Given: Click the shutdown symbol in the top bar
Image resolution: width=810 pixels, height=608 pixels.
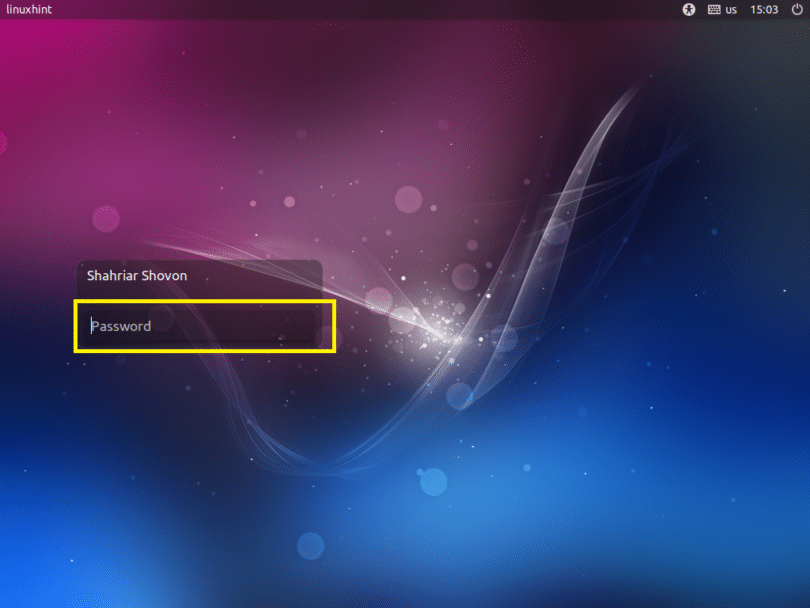Looking at the screenshot, I should tap(795, 9).
